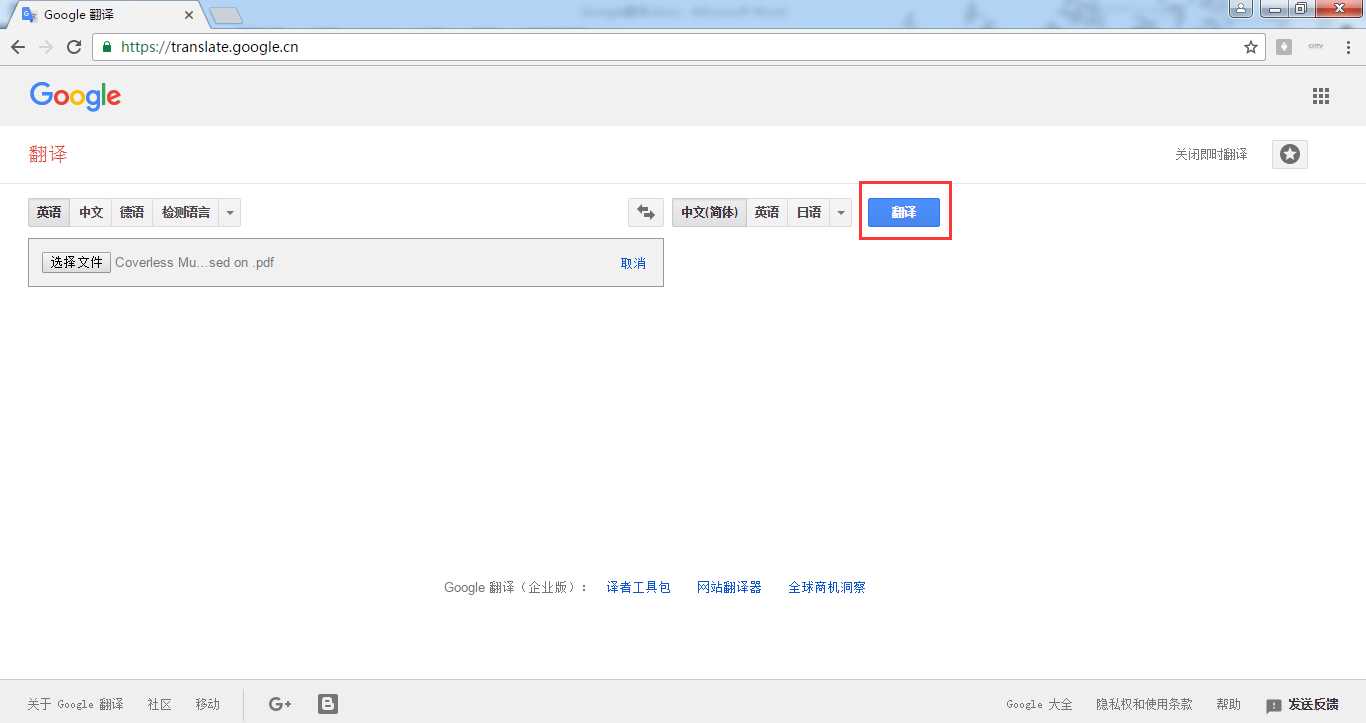Viewport: 1366px width, 723px height.
Task: Select the Google 翻译 browser tab
Action: tap(105, 15)
